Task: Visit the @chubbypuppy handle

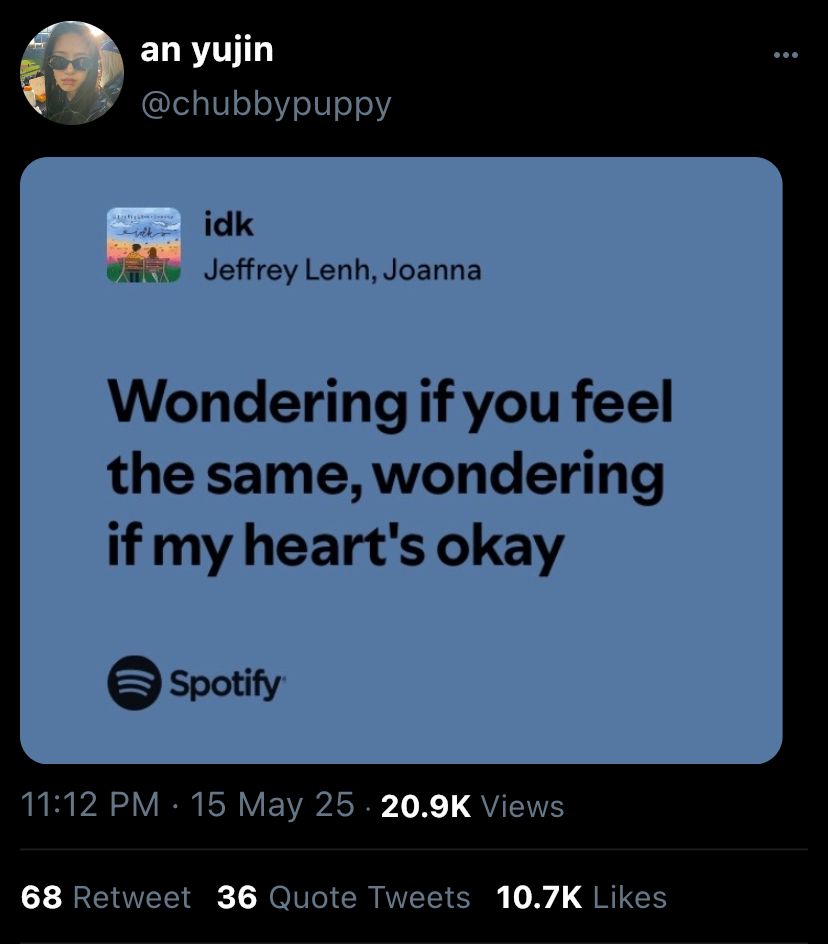Action: point(266,105)
